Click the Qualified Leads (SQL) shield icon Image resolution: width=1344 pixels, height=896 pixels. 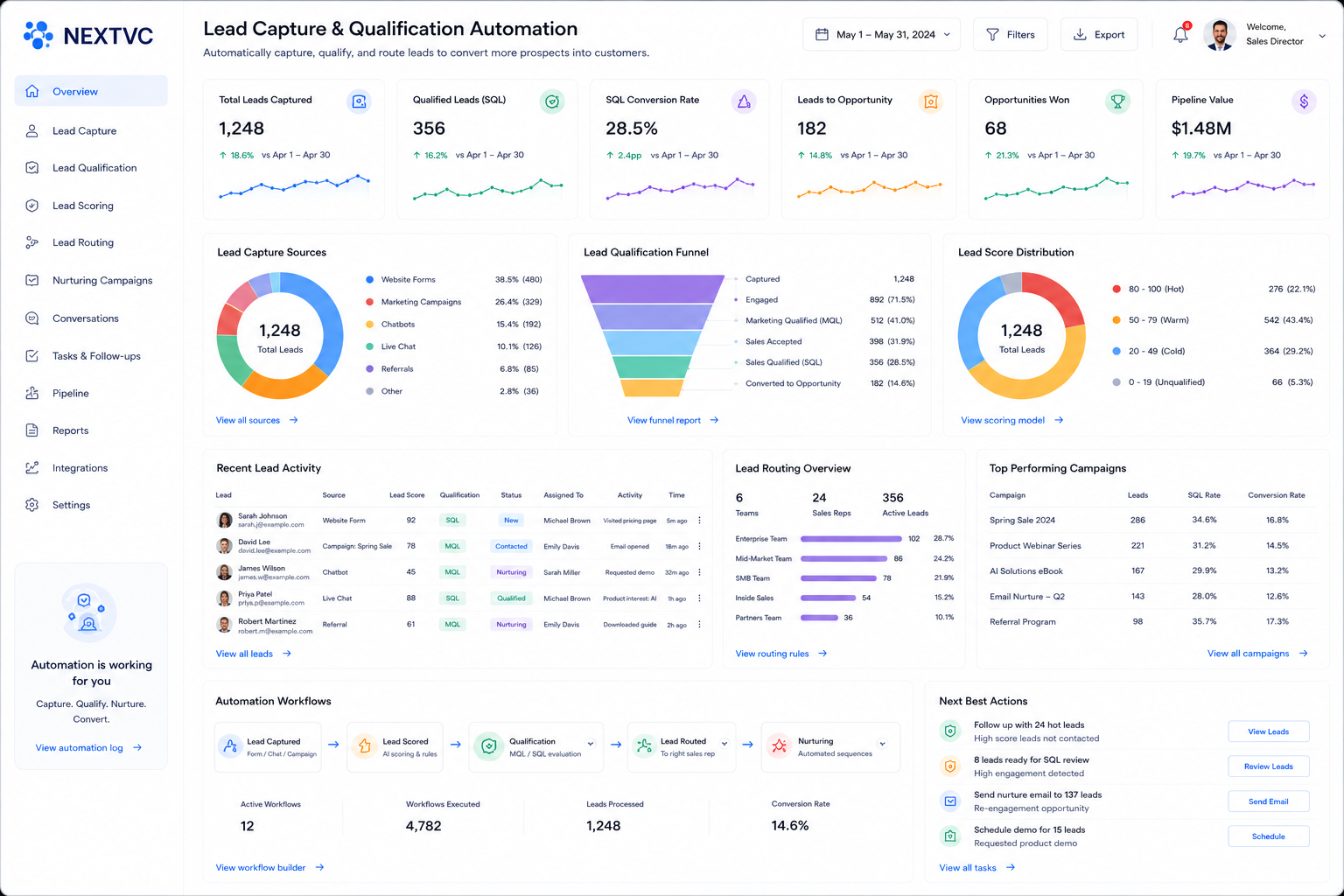point(552,101)
